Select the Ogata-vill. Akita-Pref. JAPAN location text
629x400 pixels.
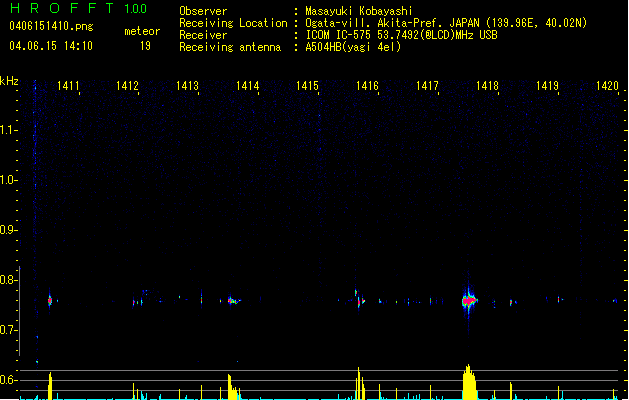click(446, 23)
